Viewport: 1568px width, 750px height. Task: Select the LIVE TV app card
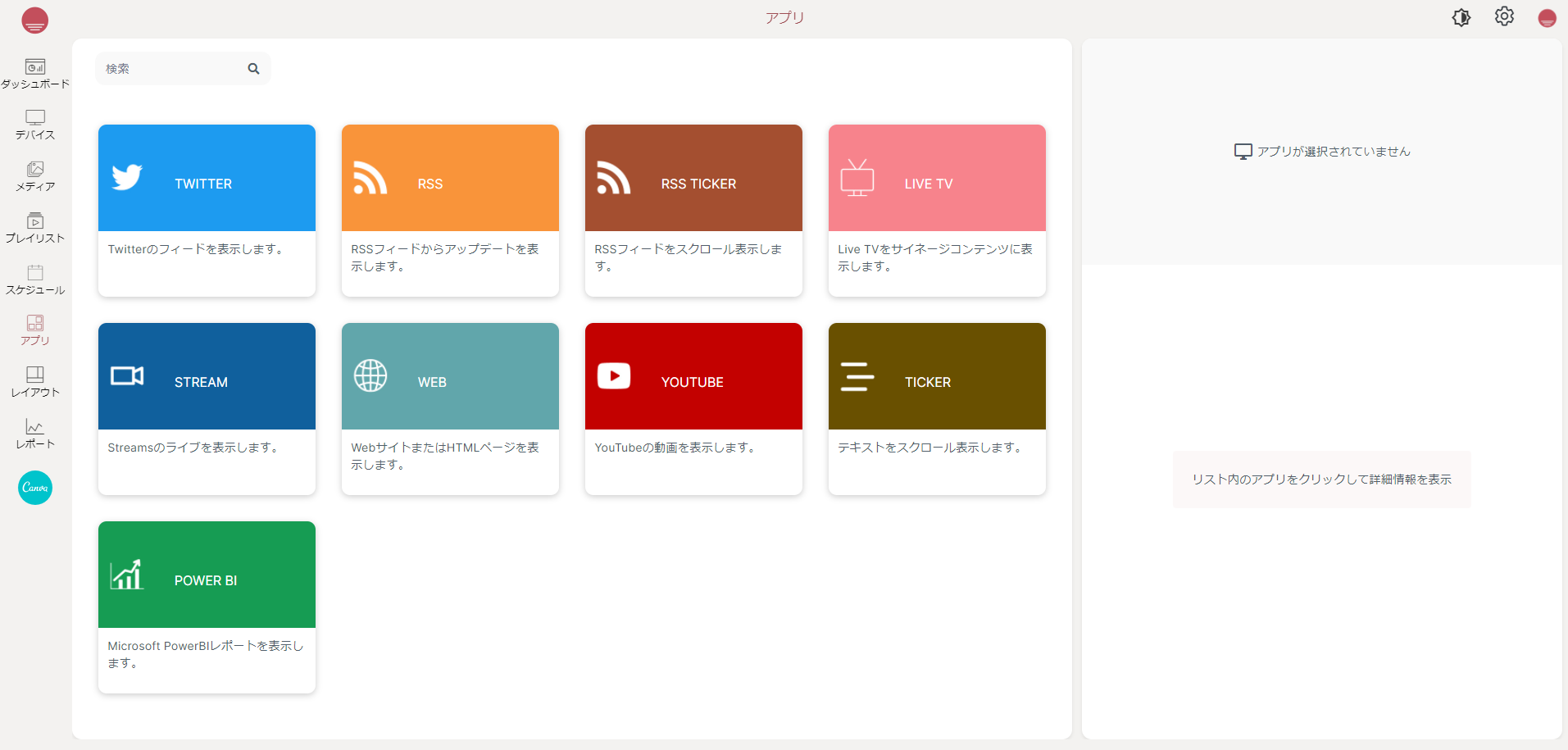[x=937, y=211]
